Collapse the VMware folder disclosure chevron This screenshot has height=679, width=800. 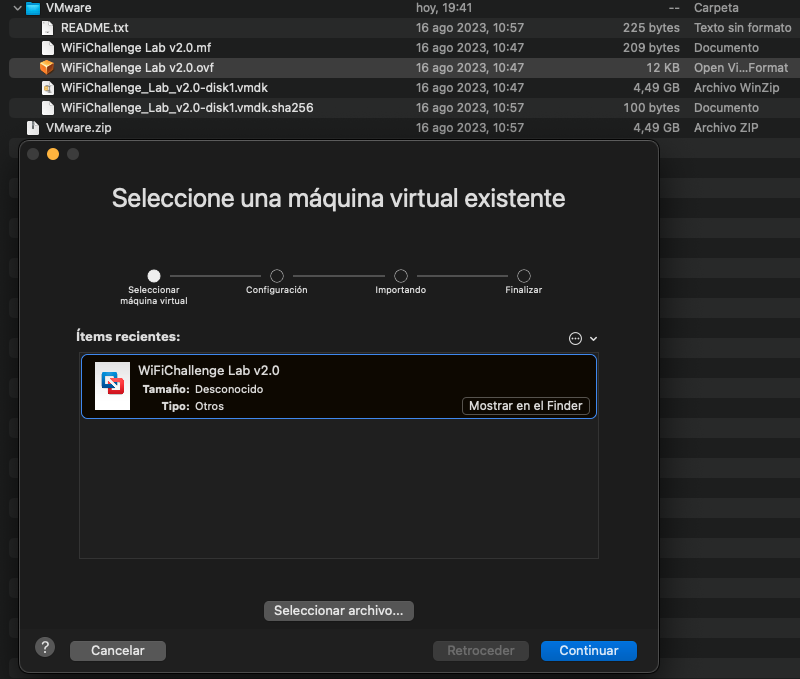[x=17, y=8]
